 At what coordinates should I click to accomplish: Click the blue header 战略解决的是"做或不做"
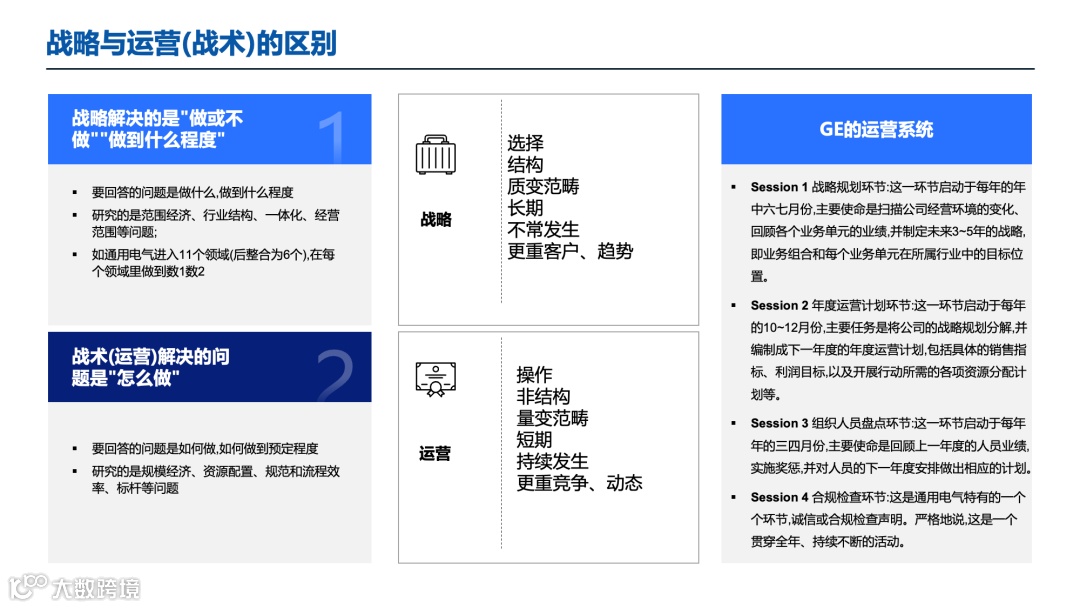(209, 129)
